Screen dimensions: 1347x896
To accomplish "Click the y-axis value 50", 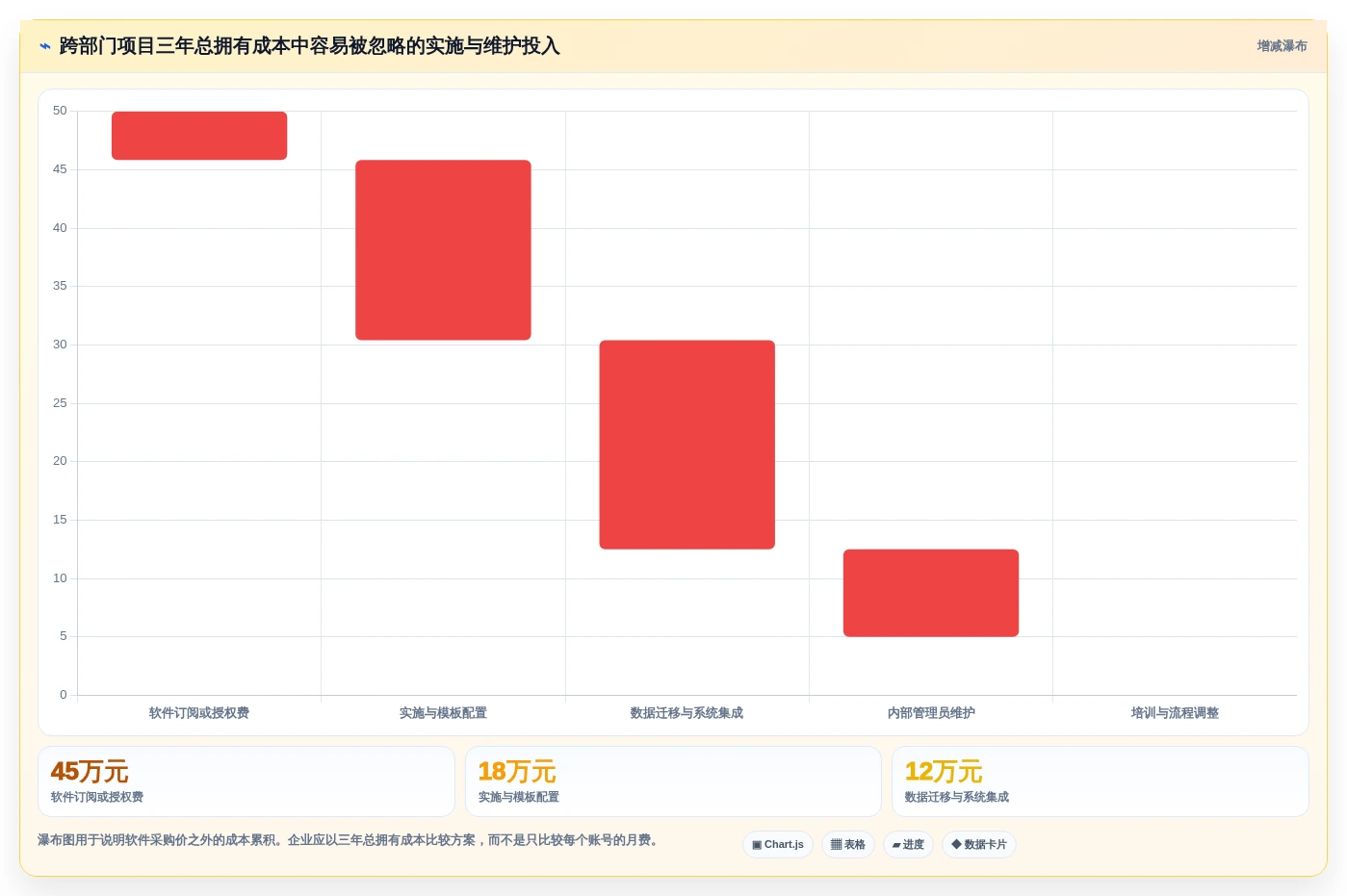I will pyautogui.click(x=60, y=111).
